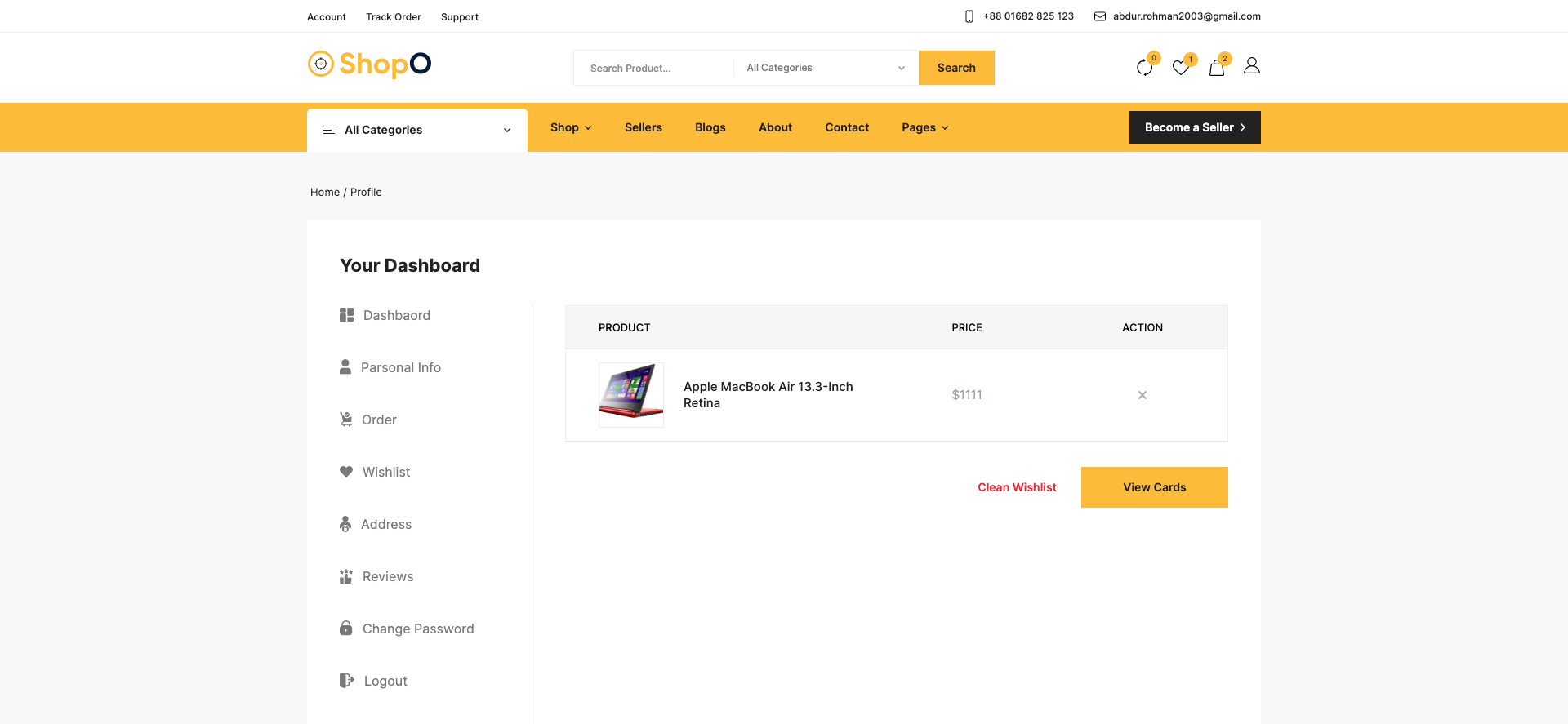The image size is (1568, 724).
Task: Remove MacBook Air from wishlist
Action: [1142, 395]
